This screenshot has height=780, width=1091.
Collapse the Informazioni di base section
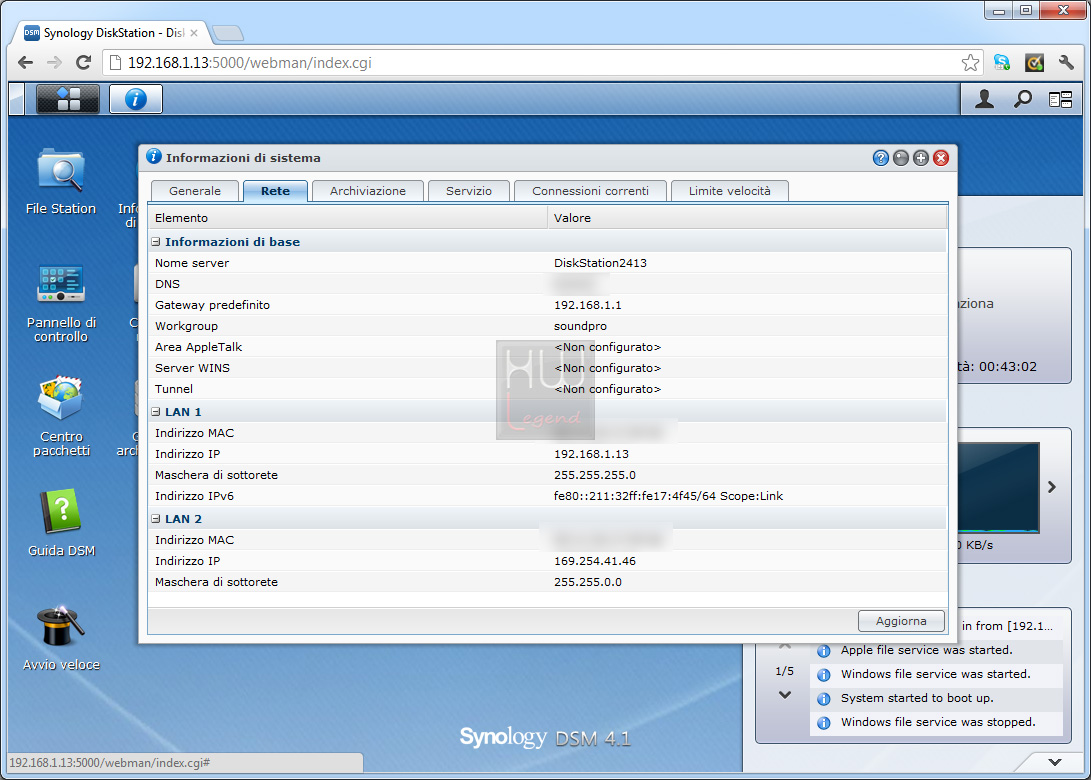point(156,242)
